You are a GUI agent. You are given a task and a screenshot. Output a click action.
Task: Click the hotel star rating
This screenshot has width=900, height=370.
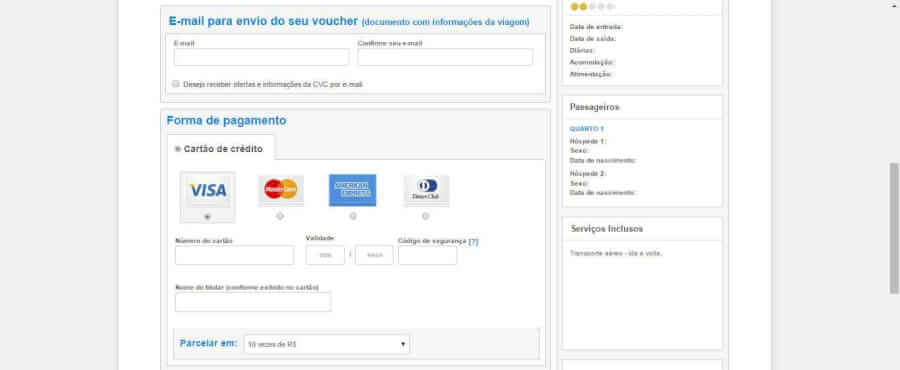(592, 6)
